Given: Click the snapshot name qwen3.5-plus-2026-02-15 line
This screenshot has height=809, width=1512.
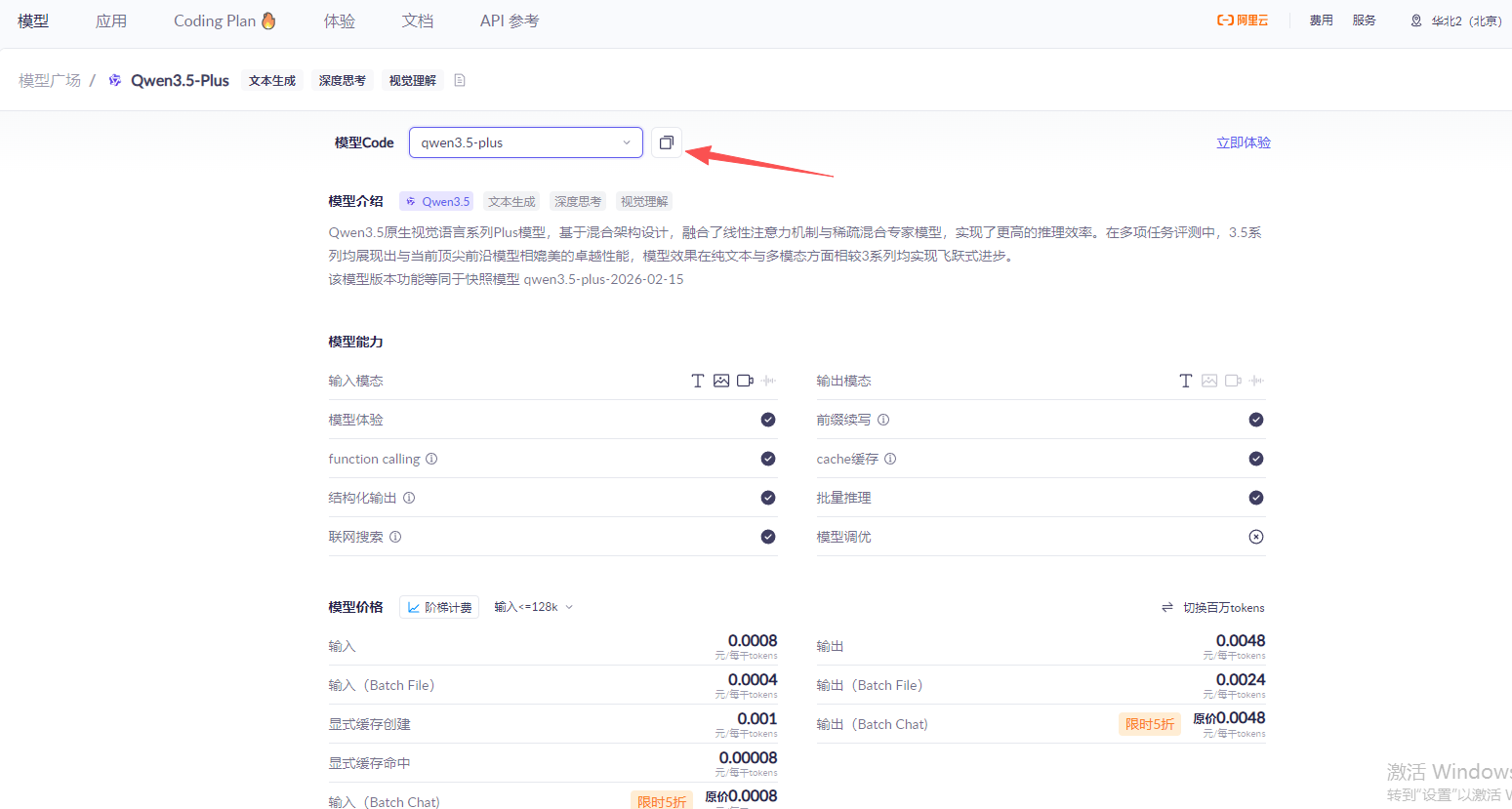Looking at the screenshot, I should (x=603, y=279).
